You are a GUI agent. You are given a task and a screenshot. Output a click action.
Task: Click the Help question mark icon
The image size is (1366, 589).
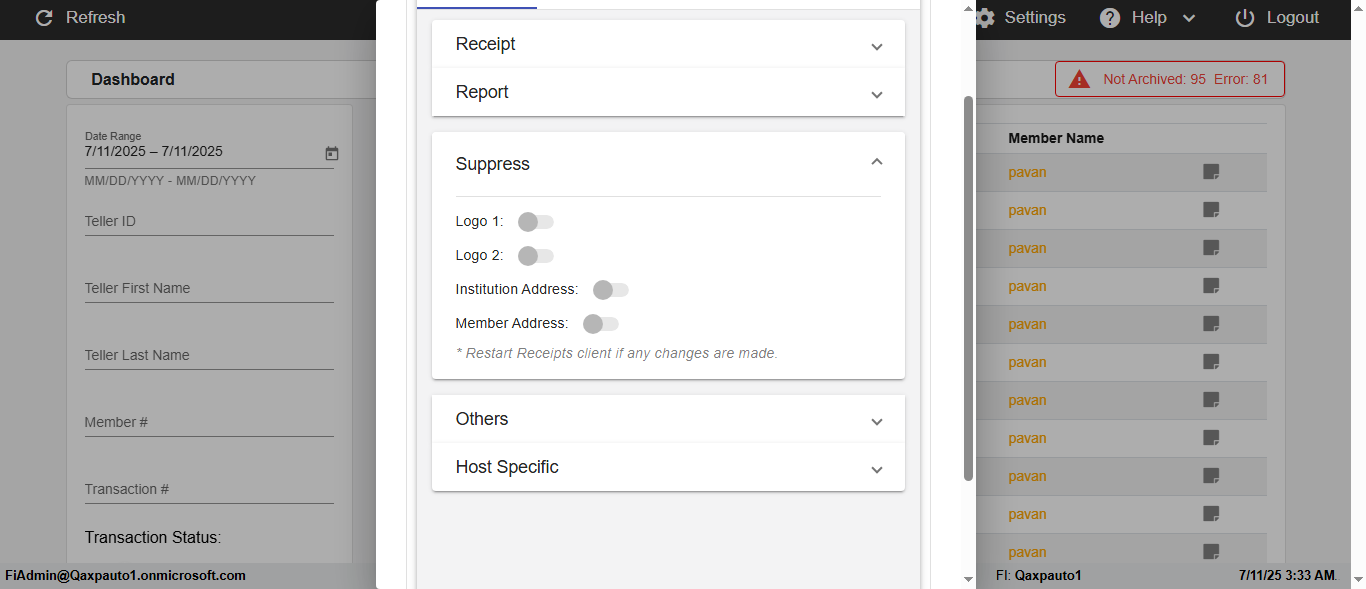(x=1110, y=18)
